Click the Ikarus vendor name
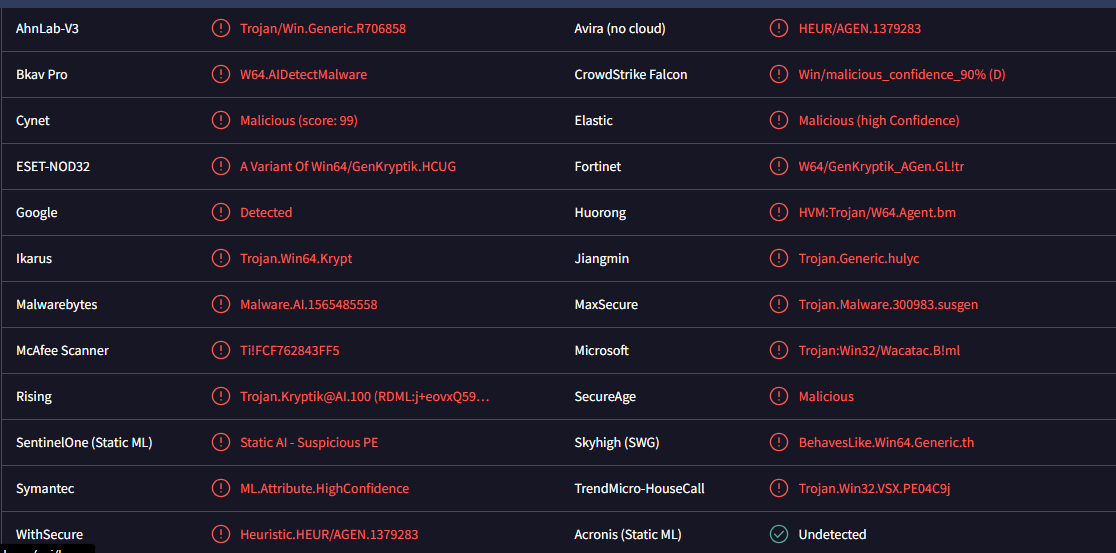The image size is (1116, 553). pos(33,258)
